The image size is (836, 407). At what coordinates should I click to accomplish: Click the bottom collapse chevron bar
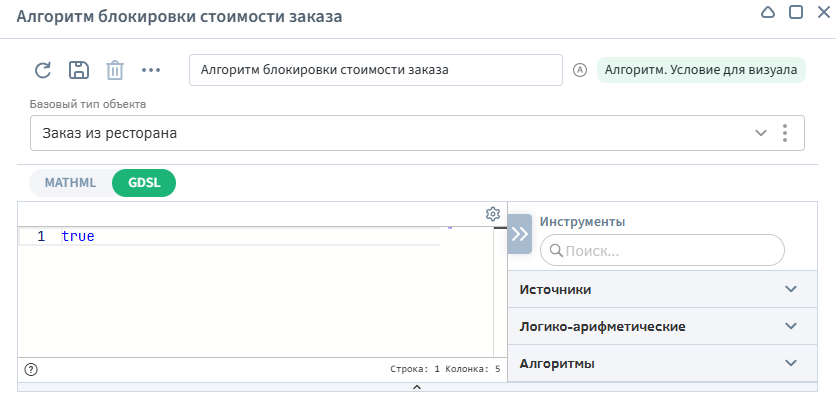pyautogui.click(x=417, y=386)
